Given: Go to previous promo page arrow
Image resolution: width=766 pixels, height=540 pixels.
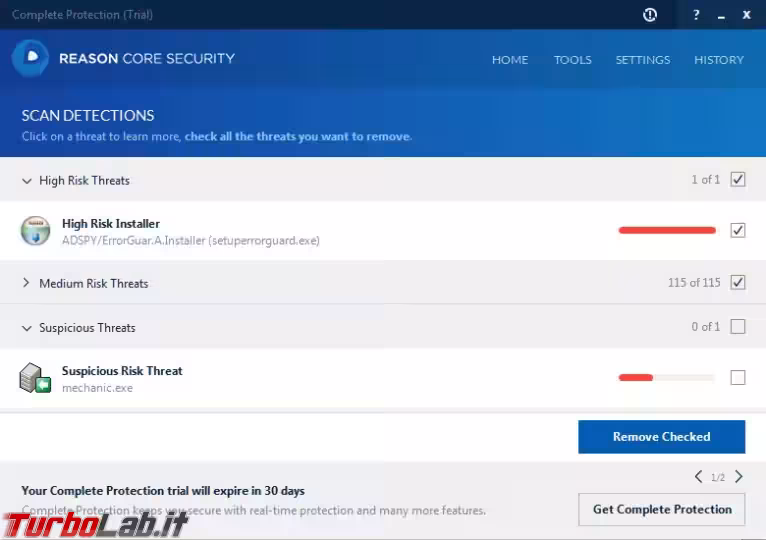Looking at the screenshot, I should [699, 476].
